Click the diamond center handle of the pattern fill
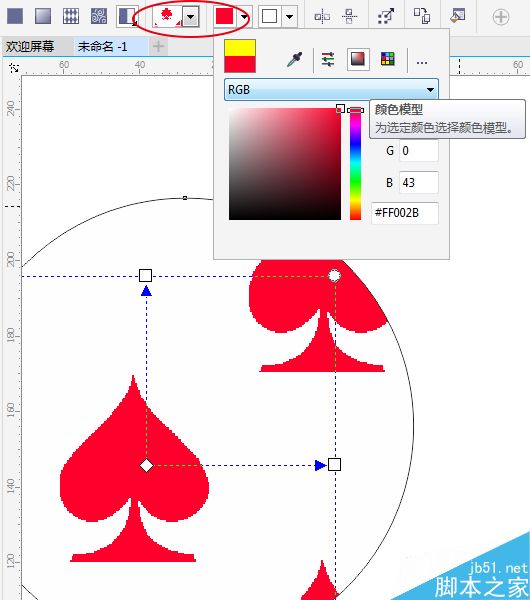530x600 pixels. [146, 466]
